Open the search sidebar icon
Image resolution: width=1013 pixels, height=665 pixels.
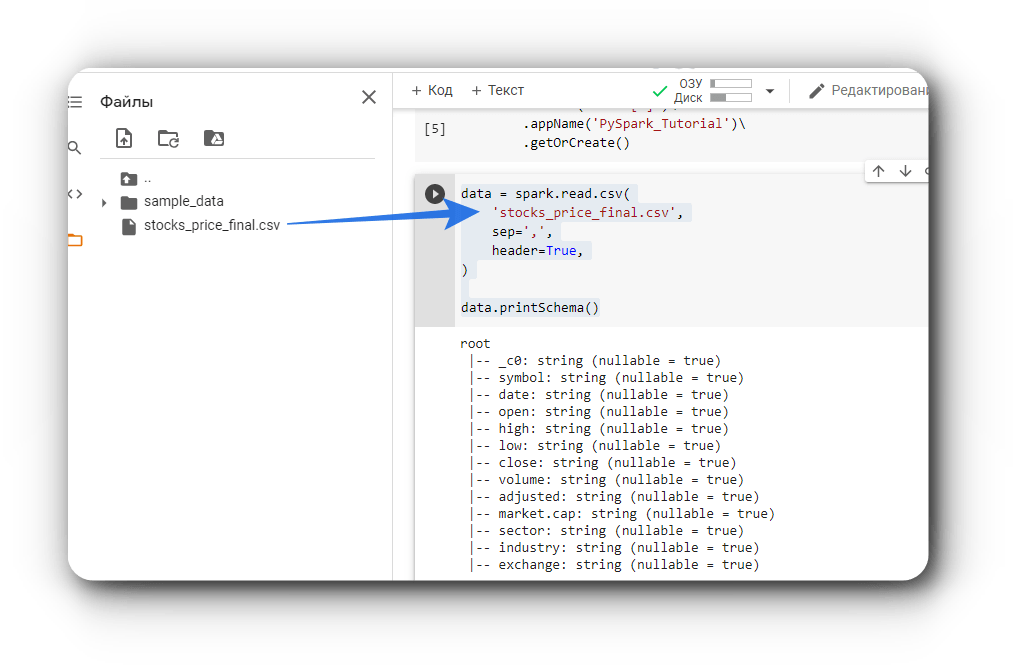click(74, 147)
